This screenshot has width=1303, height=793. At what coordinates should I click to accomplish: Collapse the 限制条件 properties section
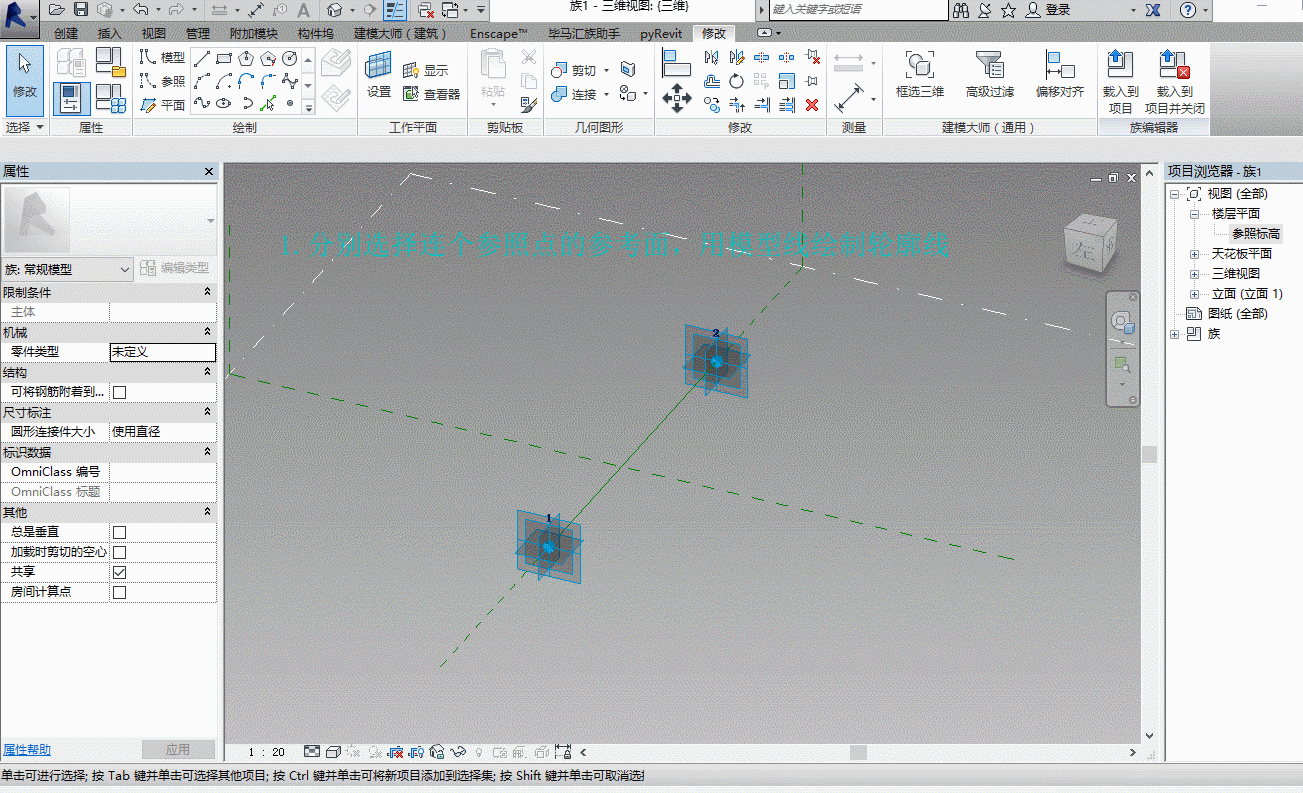(207, 292)
